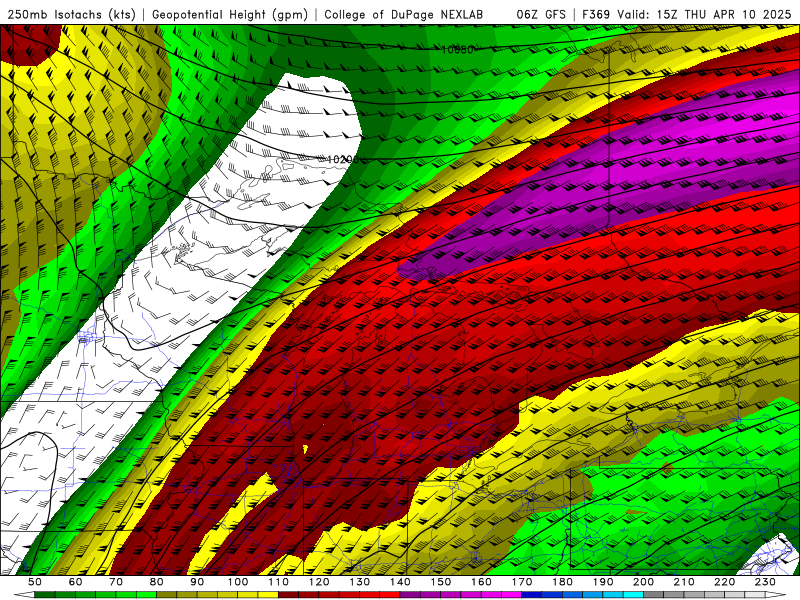
Task: Select the darkest green swatch beginning at 50
Action: coord(45,595)
